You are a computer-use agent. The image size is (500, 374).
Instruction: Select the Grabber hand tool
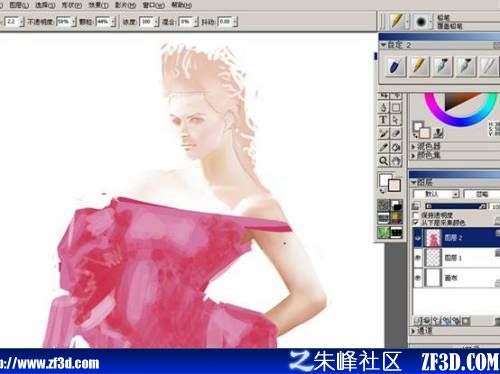pyautogui.click(x=396, y=161)
